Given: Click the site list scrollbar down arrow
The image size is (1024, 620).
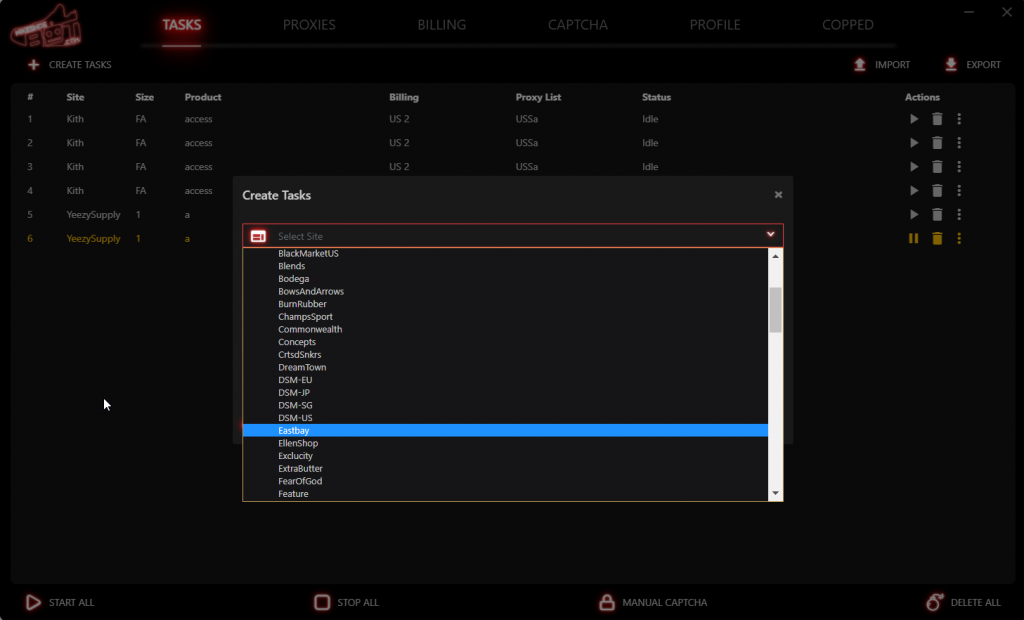Looking at the screenshot, I should 775,494.
